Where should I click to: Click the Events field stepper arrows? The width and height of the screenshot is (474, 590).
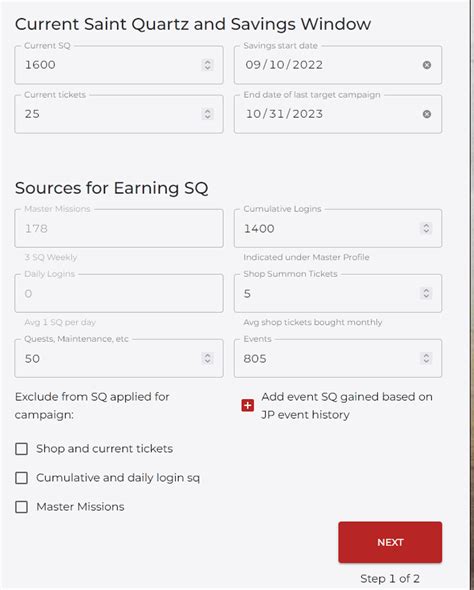tap(426, 358)
